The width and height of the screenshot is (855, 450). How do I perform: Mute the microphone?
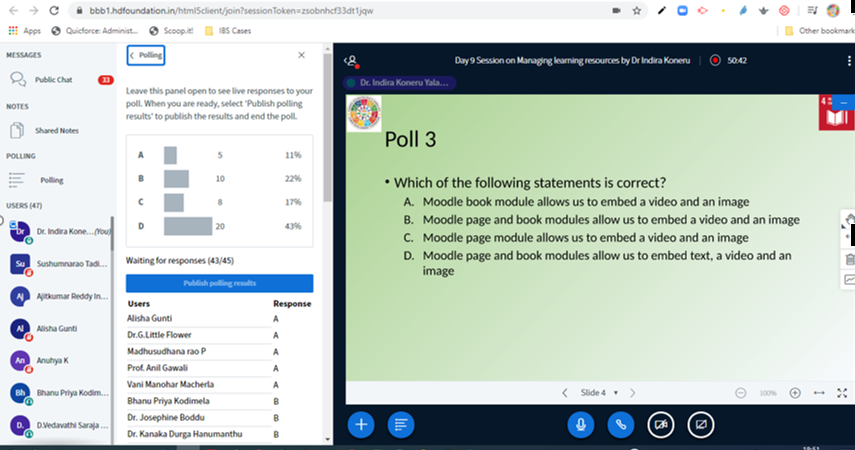coord(581,424)
